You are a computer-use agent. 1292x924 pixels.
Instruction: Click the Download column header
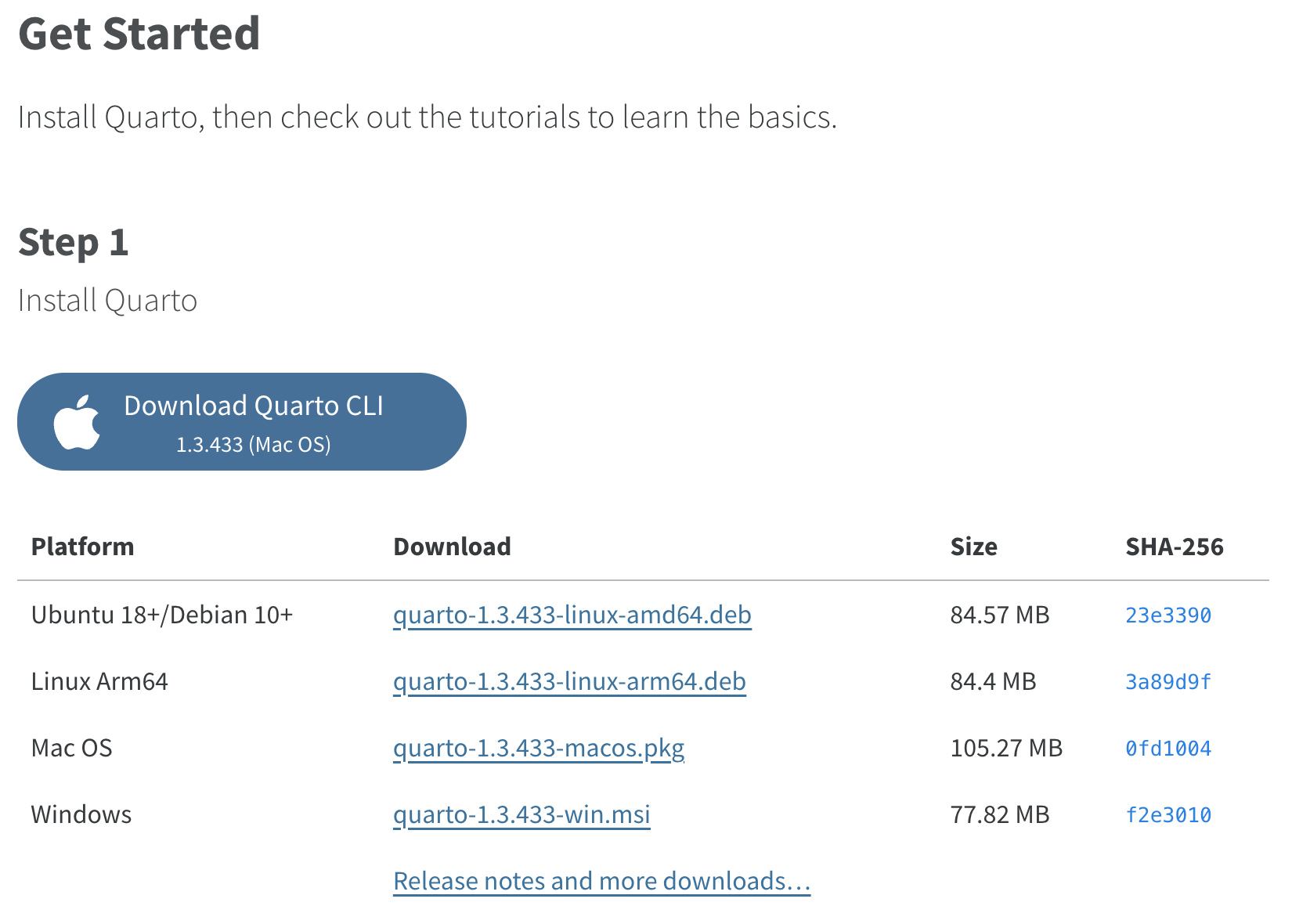tap(452, 547)
